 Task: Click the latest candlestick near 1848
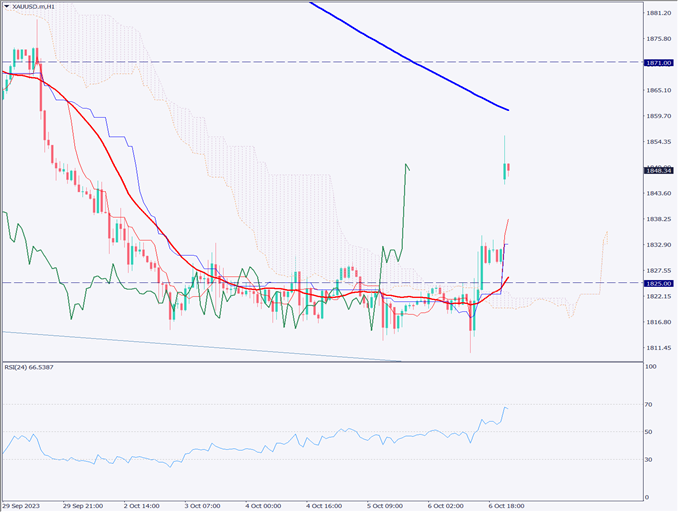(x=507, y=171)
